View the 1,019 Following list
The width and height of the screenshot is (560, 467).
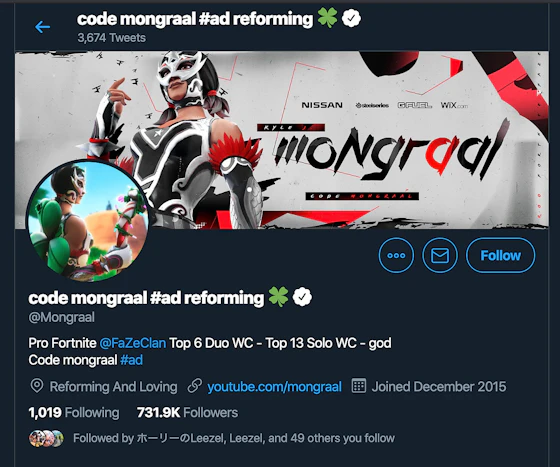(x=74, y=412)
